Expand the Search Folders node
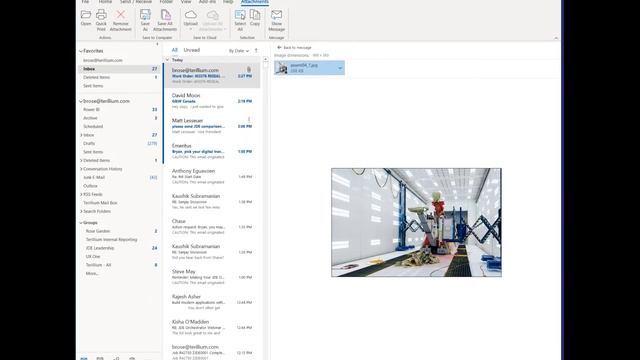Image resolution: width=640 pixels, height=360 pixels. pyautogui.click(x=81, y=211)
